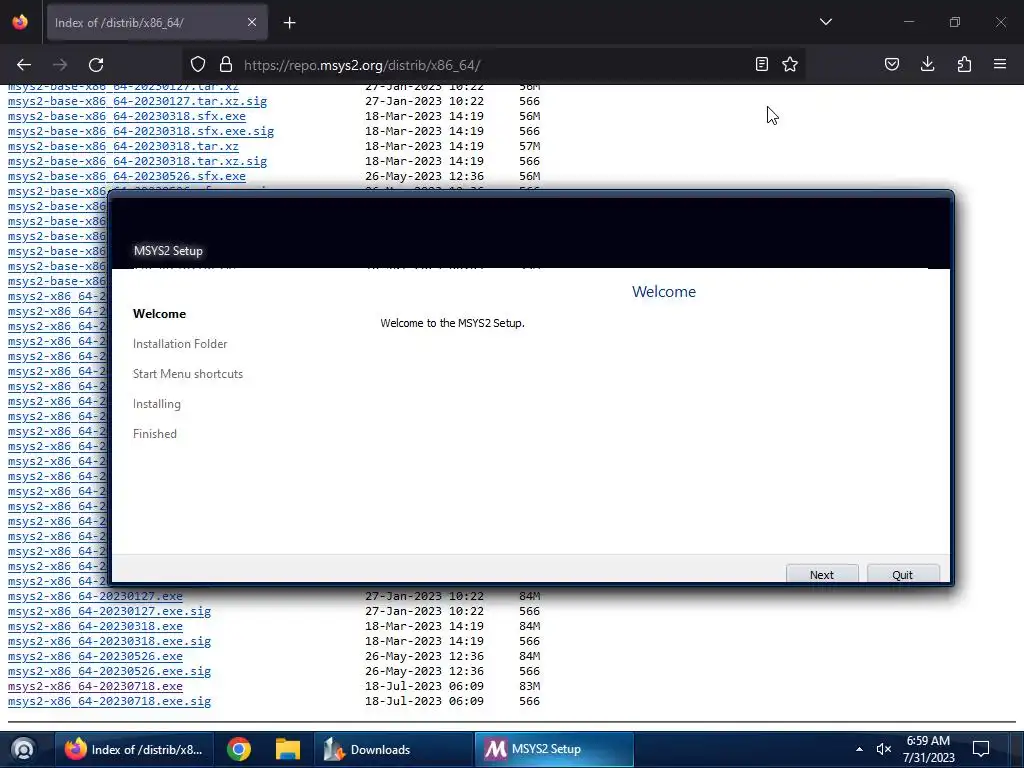
Task: Open the msys2-base-x86_64-20230318.tar.xz link
Action: point(123,146)
